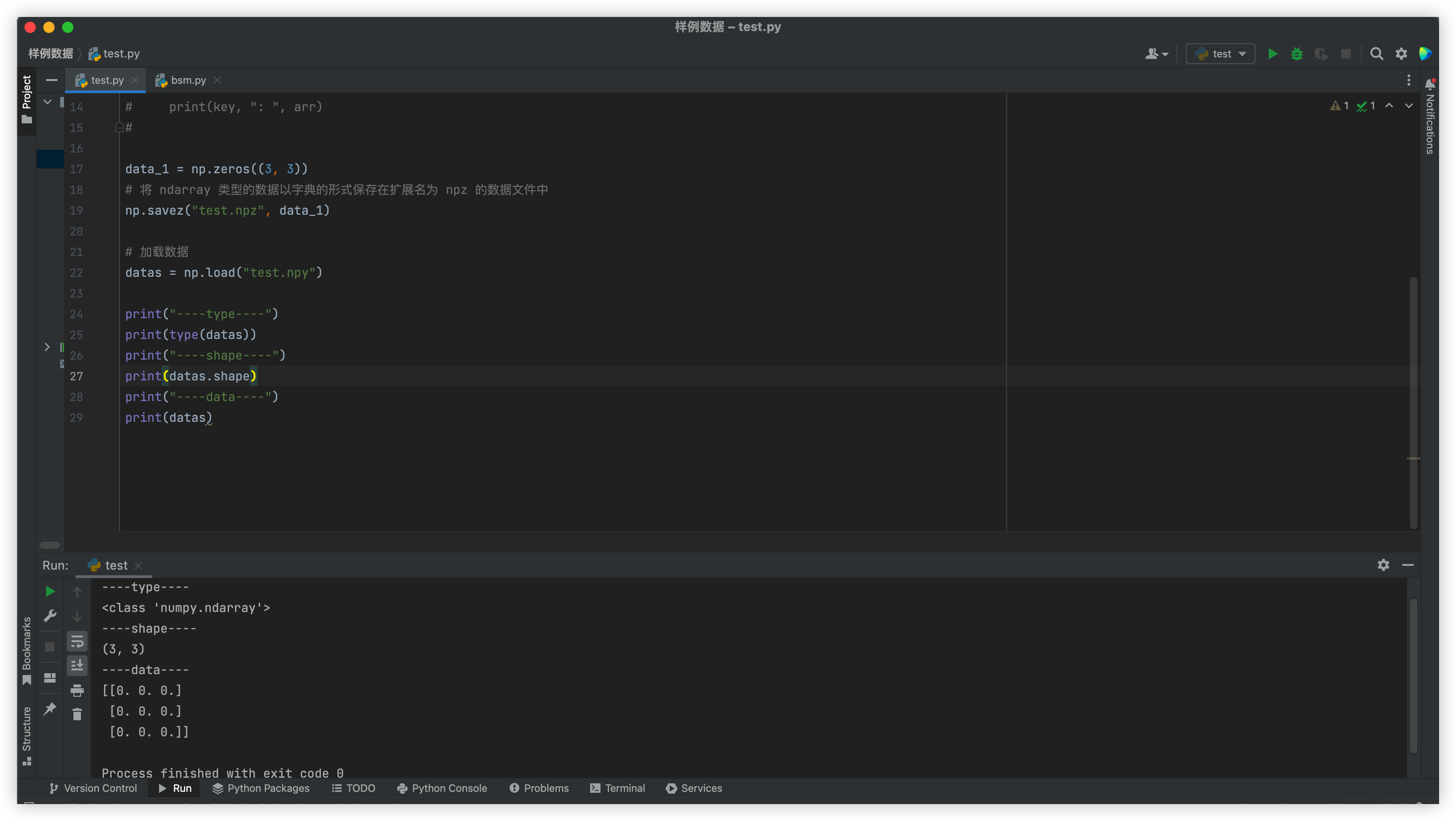The width and height of the screenshot is (1456, 821).
Task: Click the Debug bug icon
Action: click(x=1296, y=54)
